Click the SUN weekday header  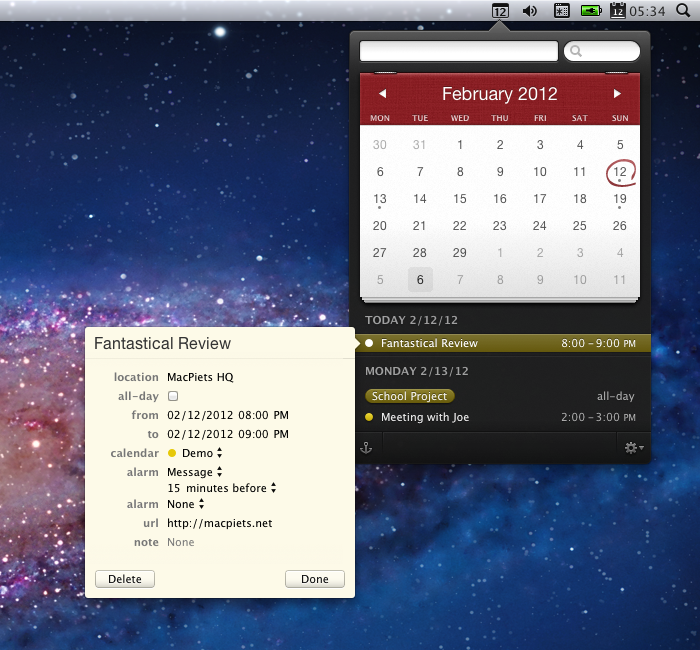tap(620, 118)
